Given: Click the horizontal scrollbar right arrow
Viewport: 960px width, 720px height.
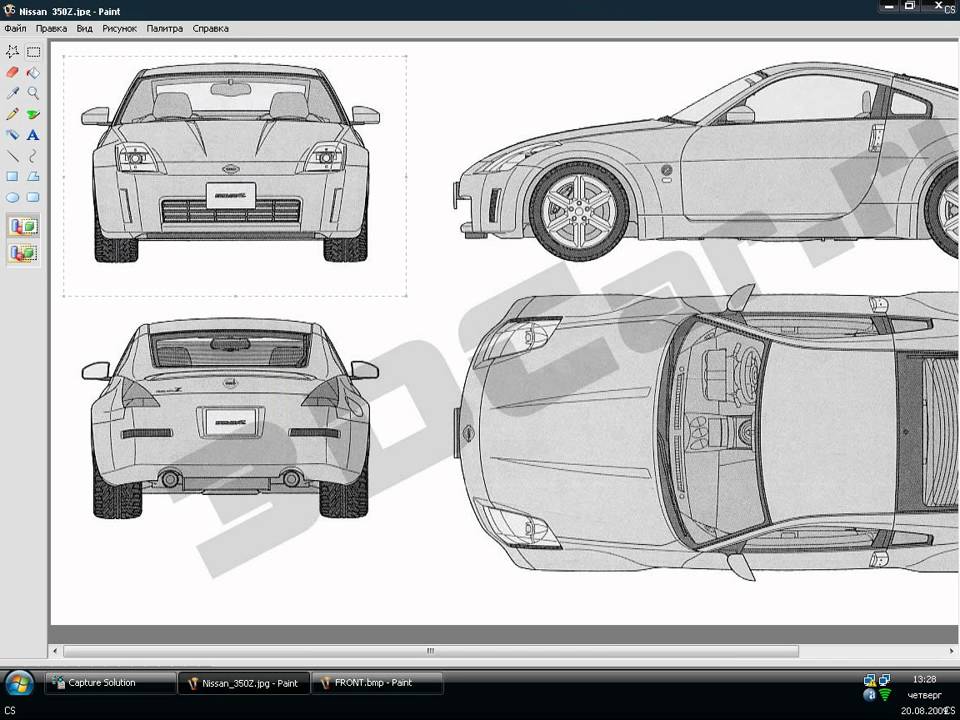Looking at the screenshot, I should click(952, 651).
